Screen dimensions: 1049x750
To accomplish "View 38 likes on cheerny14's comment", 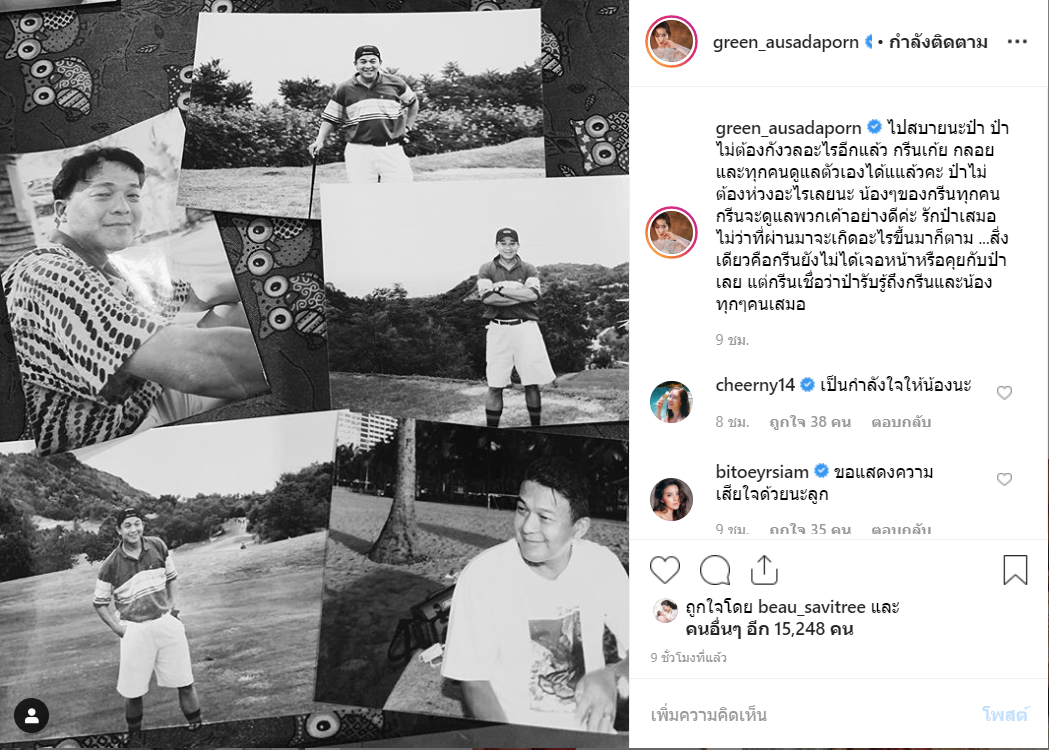I will [809, 422].
